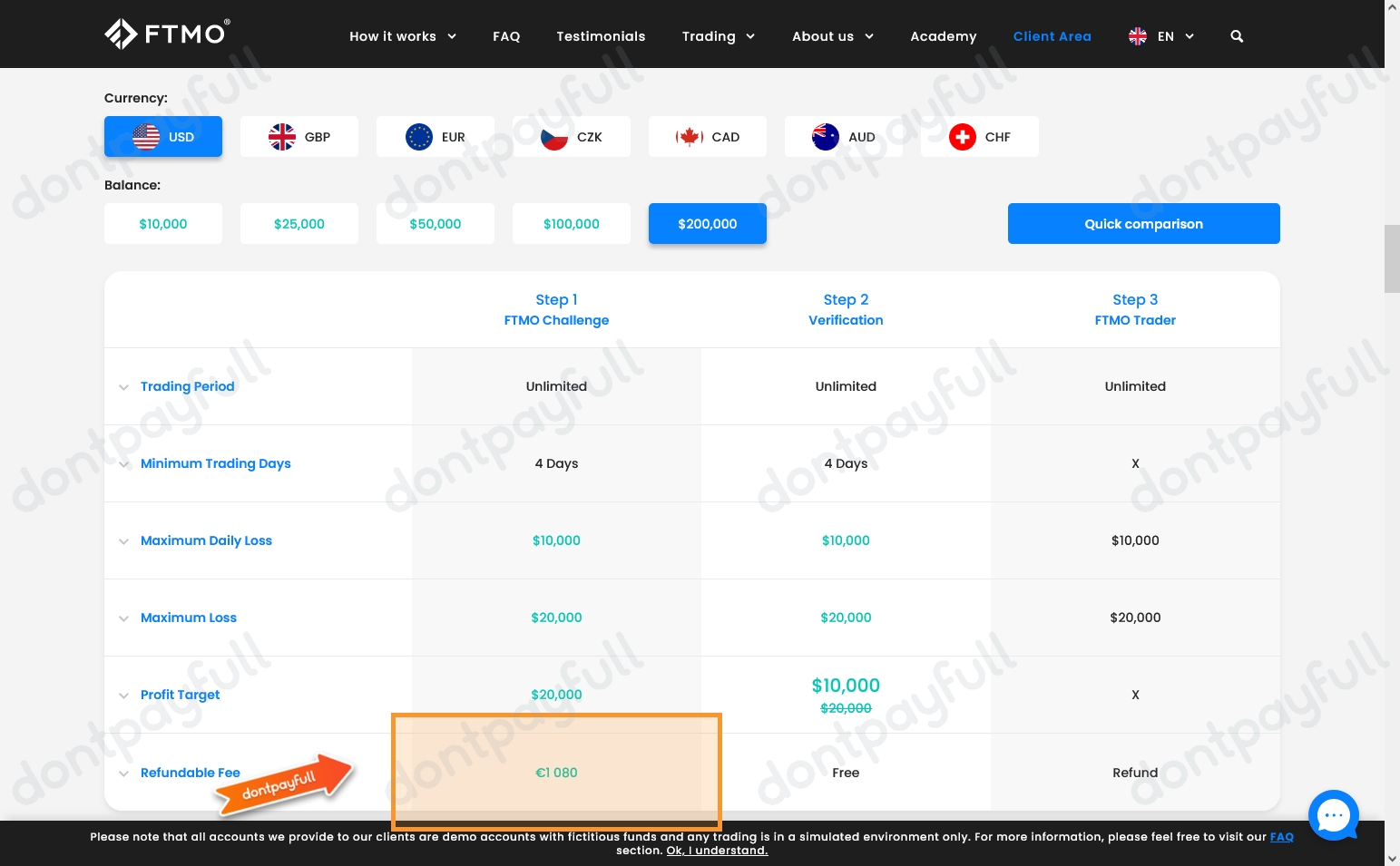Click the UK flag icon beside EN
Viewport: 1400px width, 866px height.
(x=1137, y=36)
